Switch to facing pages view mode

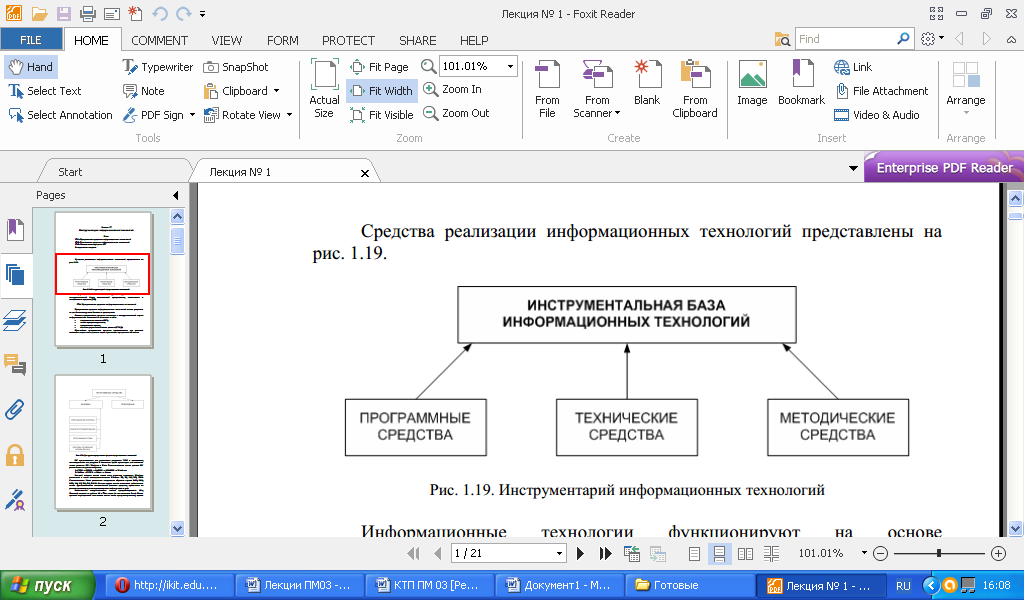coord(745,553)
